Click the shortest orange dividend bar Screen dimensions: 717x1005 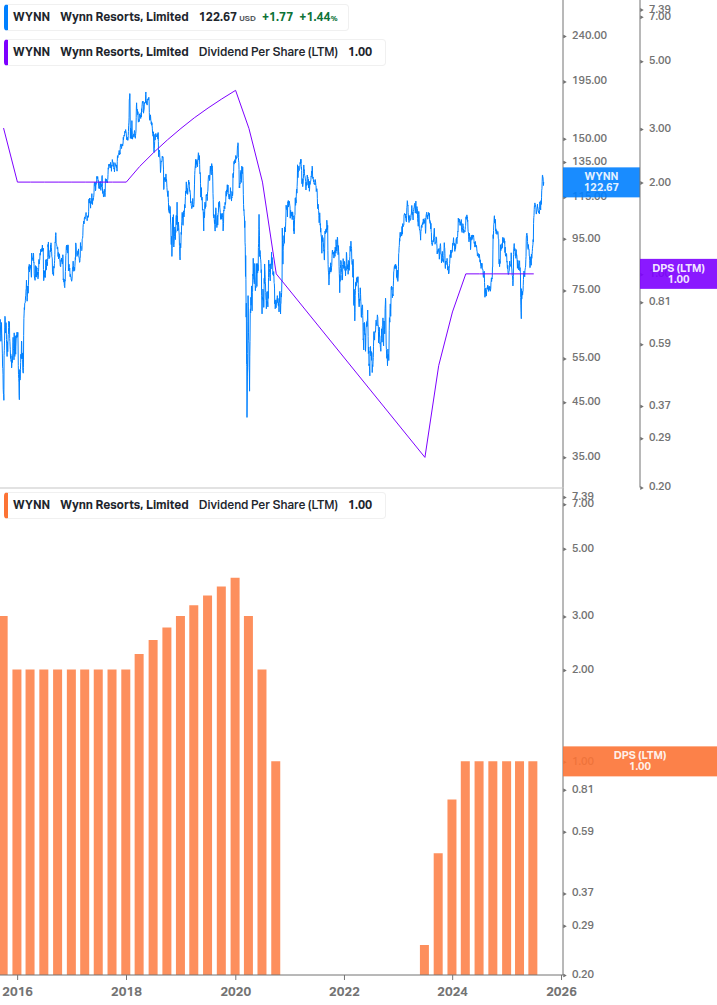pos(424,960)
